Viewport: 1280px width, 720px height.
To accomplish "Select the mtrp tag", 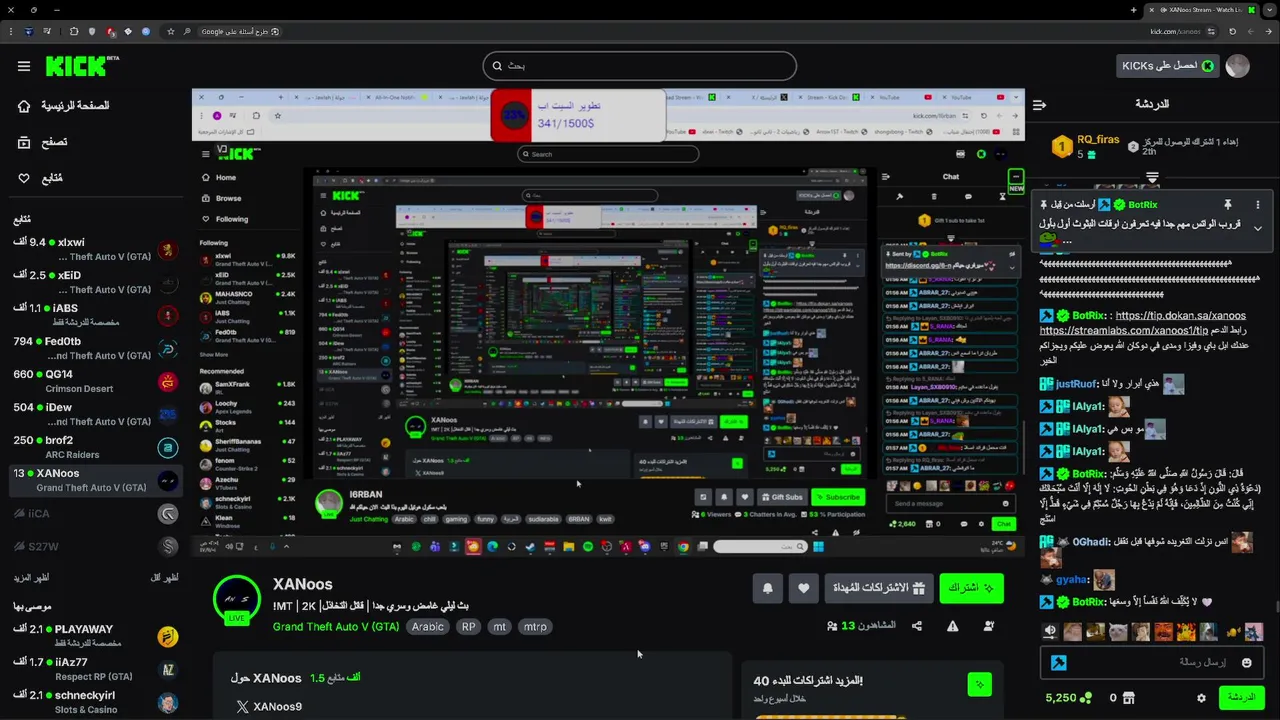I will pyautogui.click(x=535, y=627).
